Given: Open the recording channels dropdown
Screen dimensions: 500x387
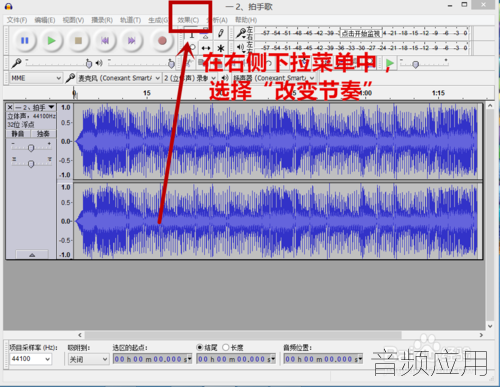Looking at the screenshot, I should pos(190,78).
